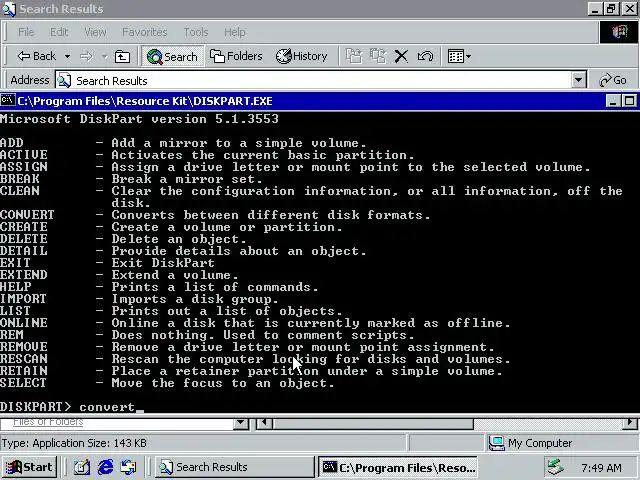Open the Files or Folders dropdown arrow

tap(241, 423)
